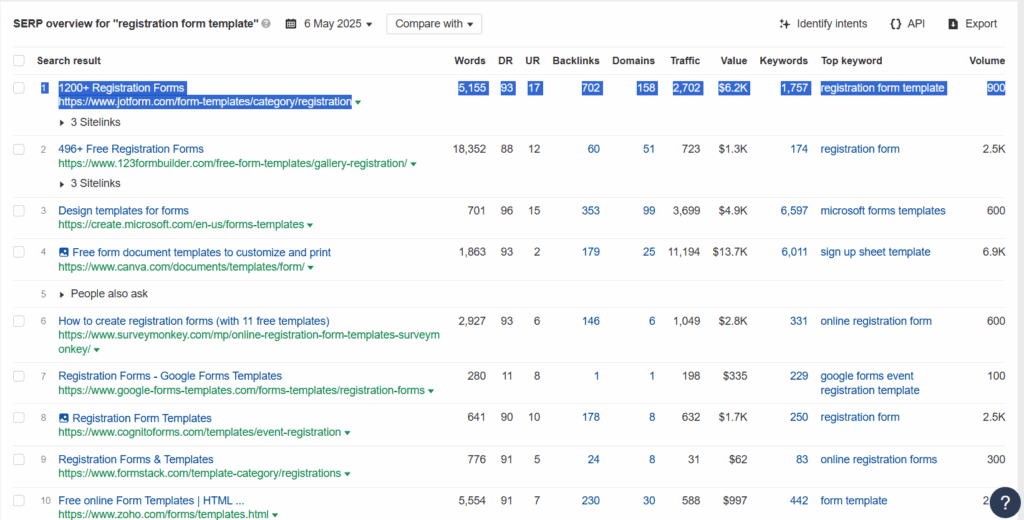Open the Design templates for forms link
This screenshot has height=520, width=1024.
pyautogui.click(x=123, y=210)
